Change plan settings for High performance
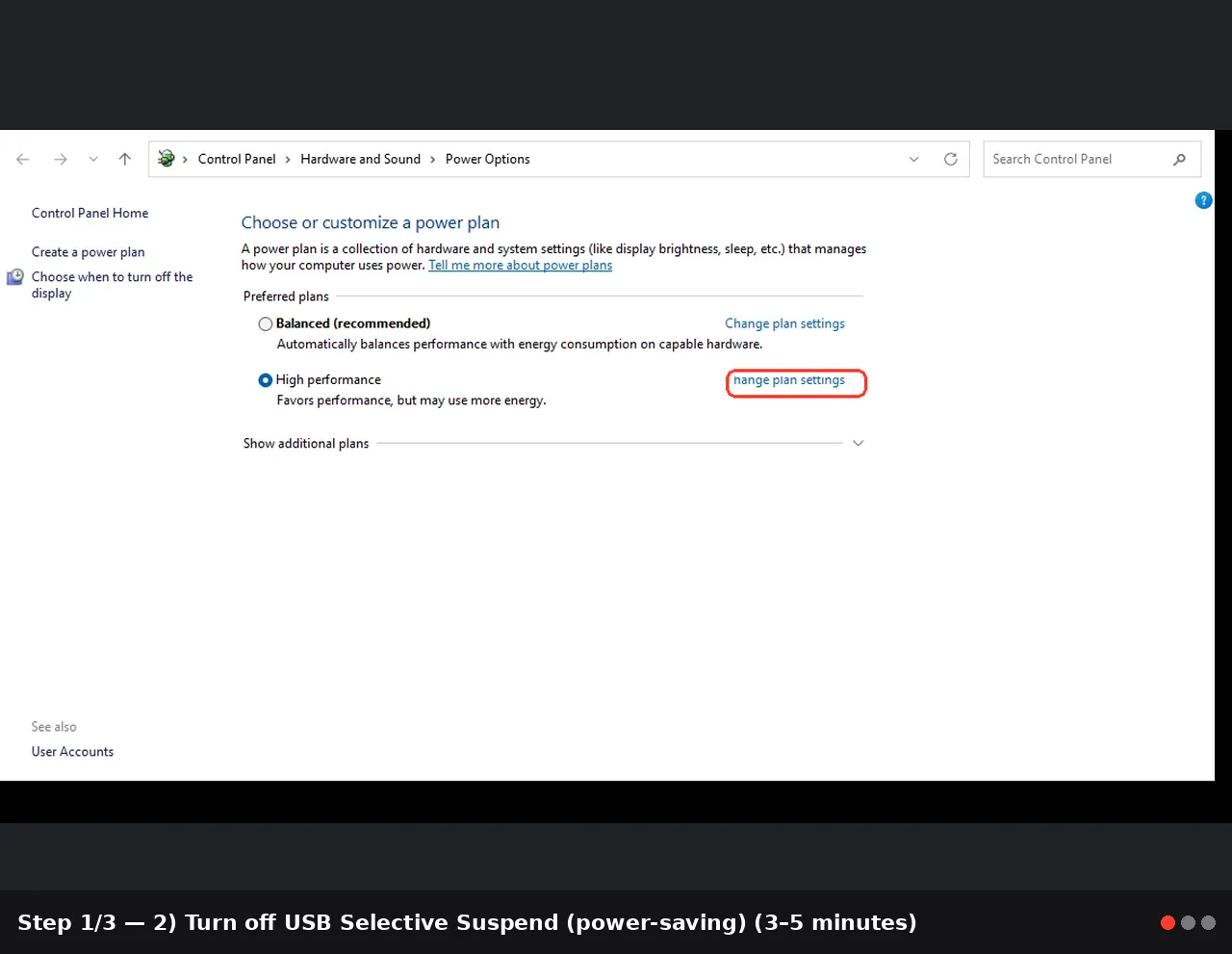This screenshot has width=1232, height=954. (789, 380)
